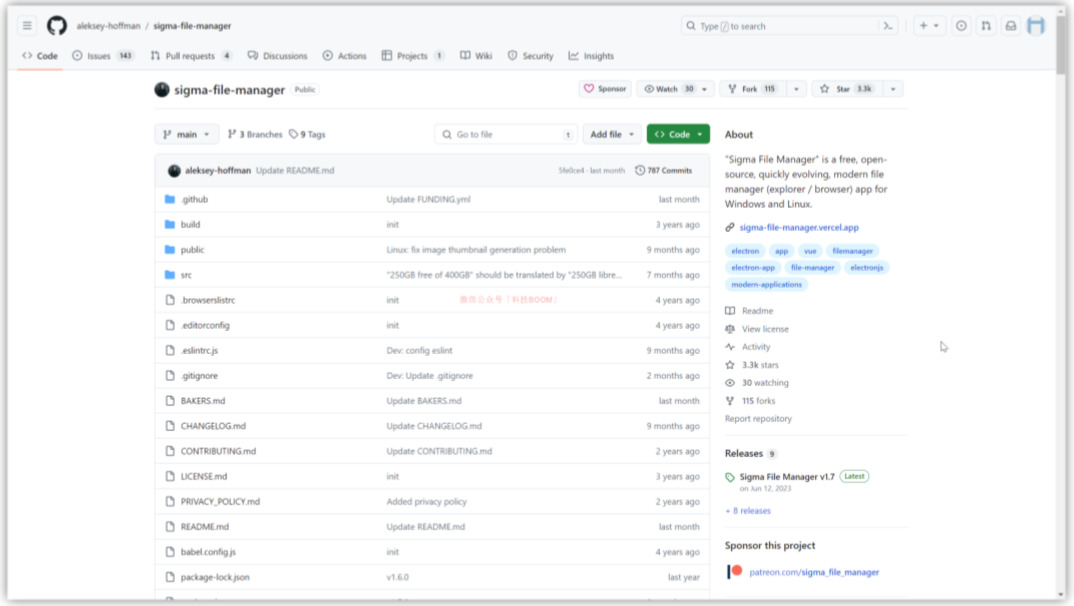Open the main branch selector dropdown

point(187,134)
